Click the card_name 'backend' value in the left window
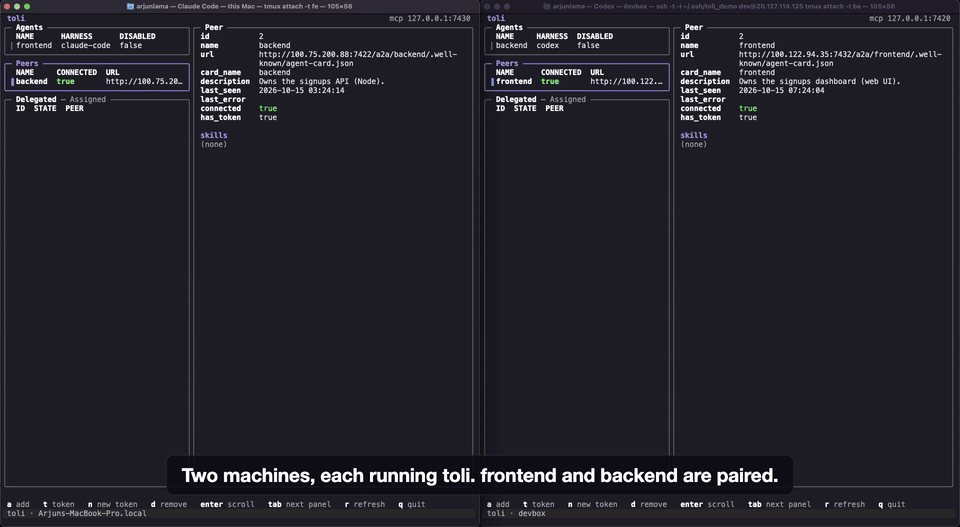 click(275, 72)
